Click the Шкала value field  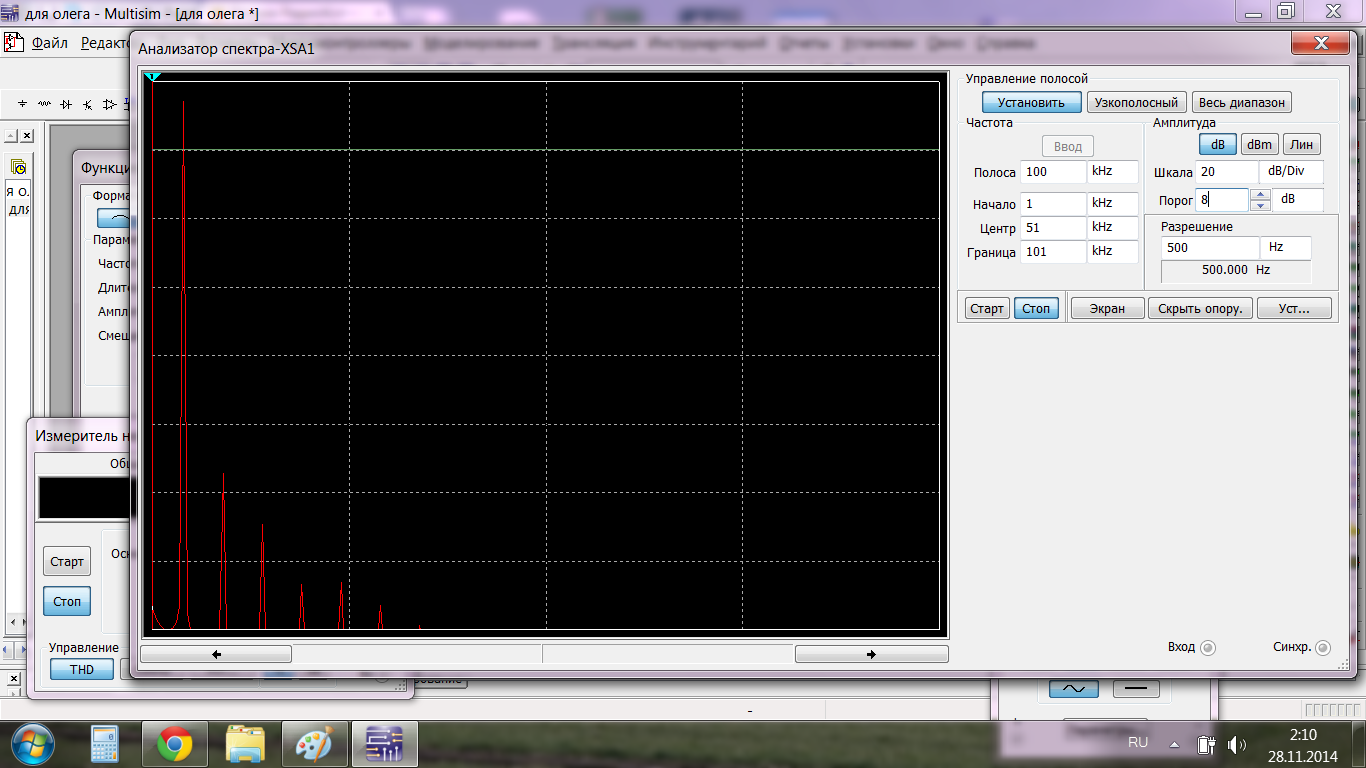coord(1227,172)
